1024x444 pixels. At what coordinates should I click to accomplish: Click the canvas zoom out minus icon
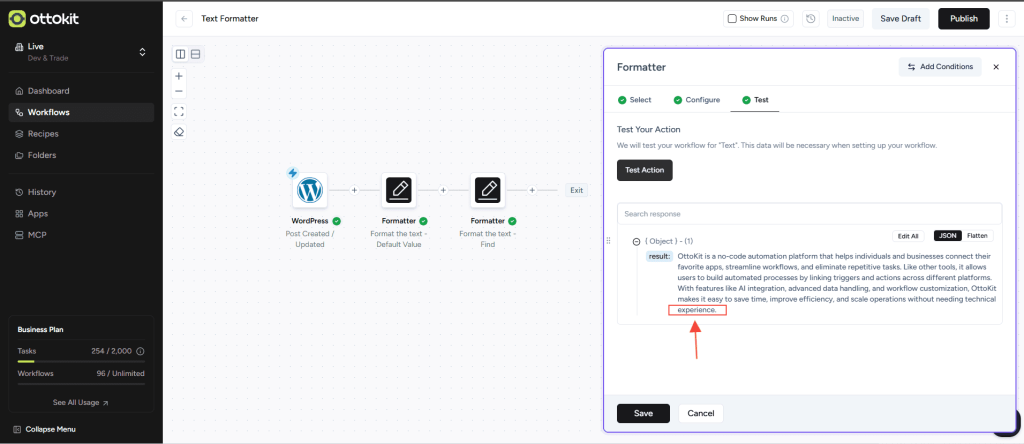(x=179, y=91)
